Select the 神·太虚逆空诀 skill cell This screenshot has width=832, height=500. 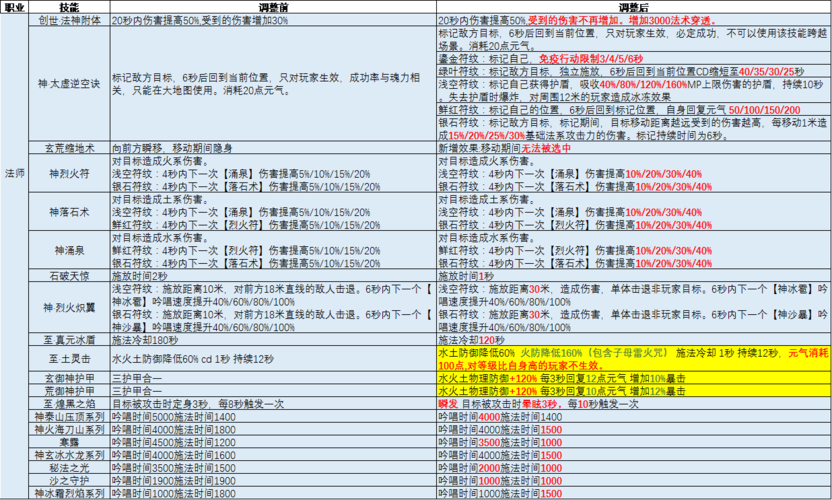70,84
